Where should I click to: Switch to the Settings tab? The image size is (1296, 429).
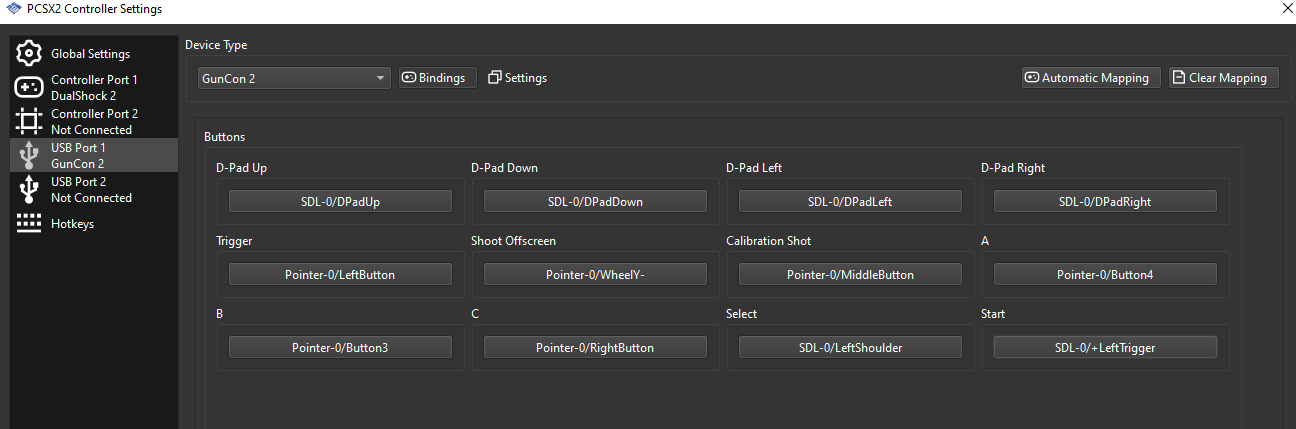click(517, 78)
